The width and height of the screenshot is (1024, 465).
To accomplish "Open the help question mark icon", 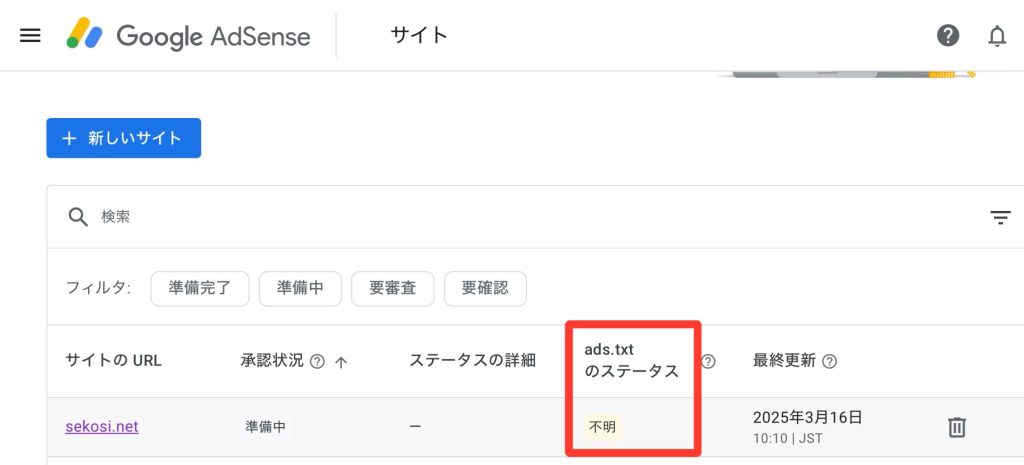I will pyautogui.click(x=947, y=36).
